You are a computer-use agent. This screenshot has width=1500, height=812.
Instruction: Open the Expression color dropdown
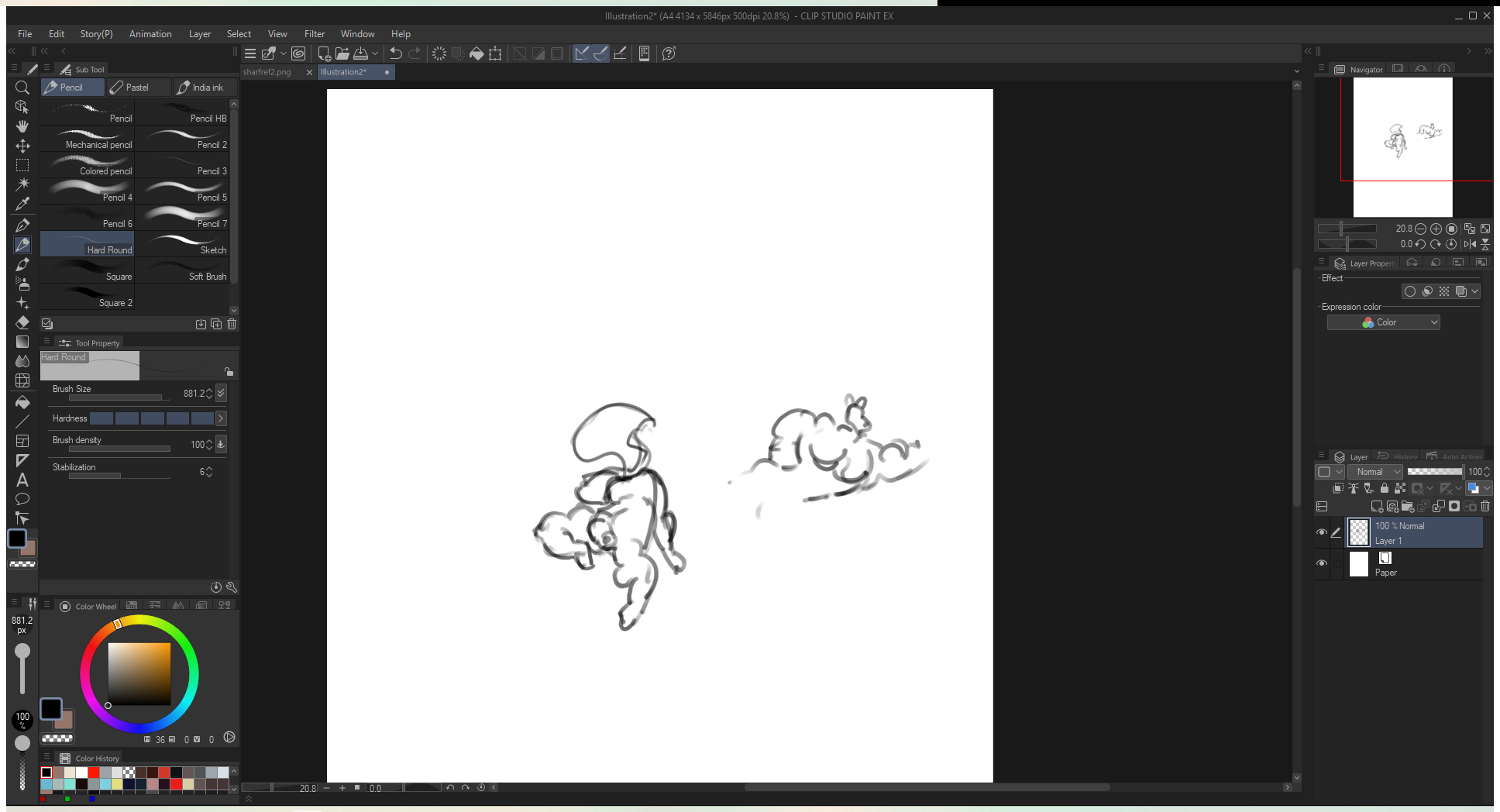pyautogui.click(x=1383, y=322)
